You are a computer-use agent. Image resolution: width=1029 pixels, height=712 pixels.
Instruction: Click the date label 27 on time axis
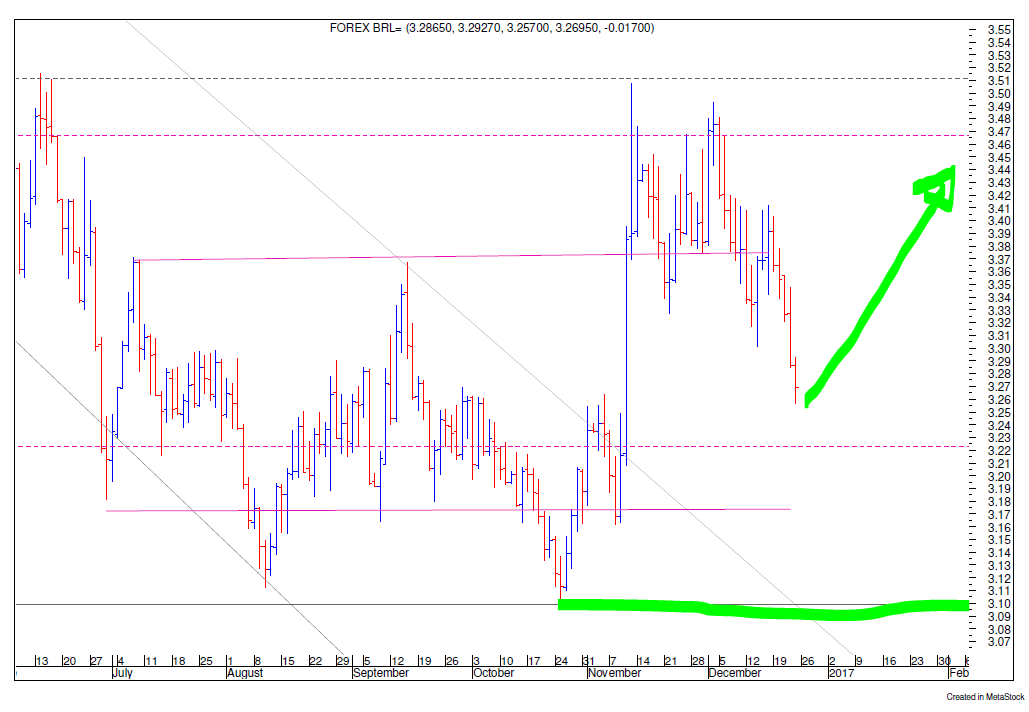(96, 661)
